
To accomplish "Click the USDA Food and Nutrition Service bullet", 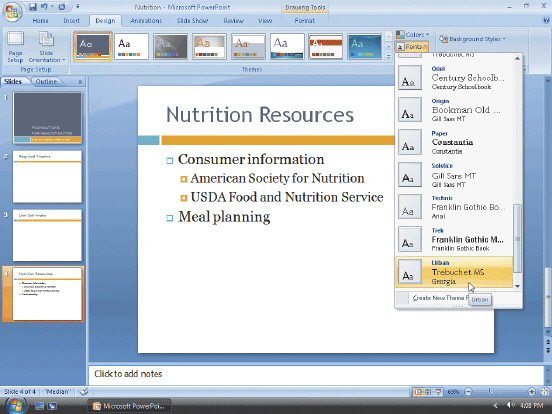I will tap(287, 197).
